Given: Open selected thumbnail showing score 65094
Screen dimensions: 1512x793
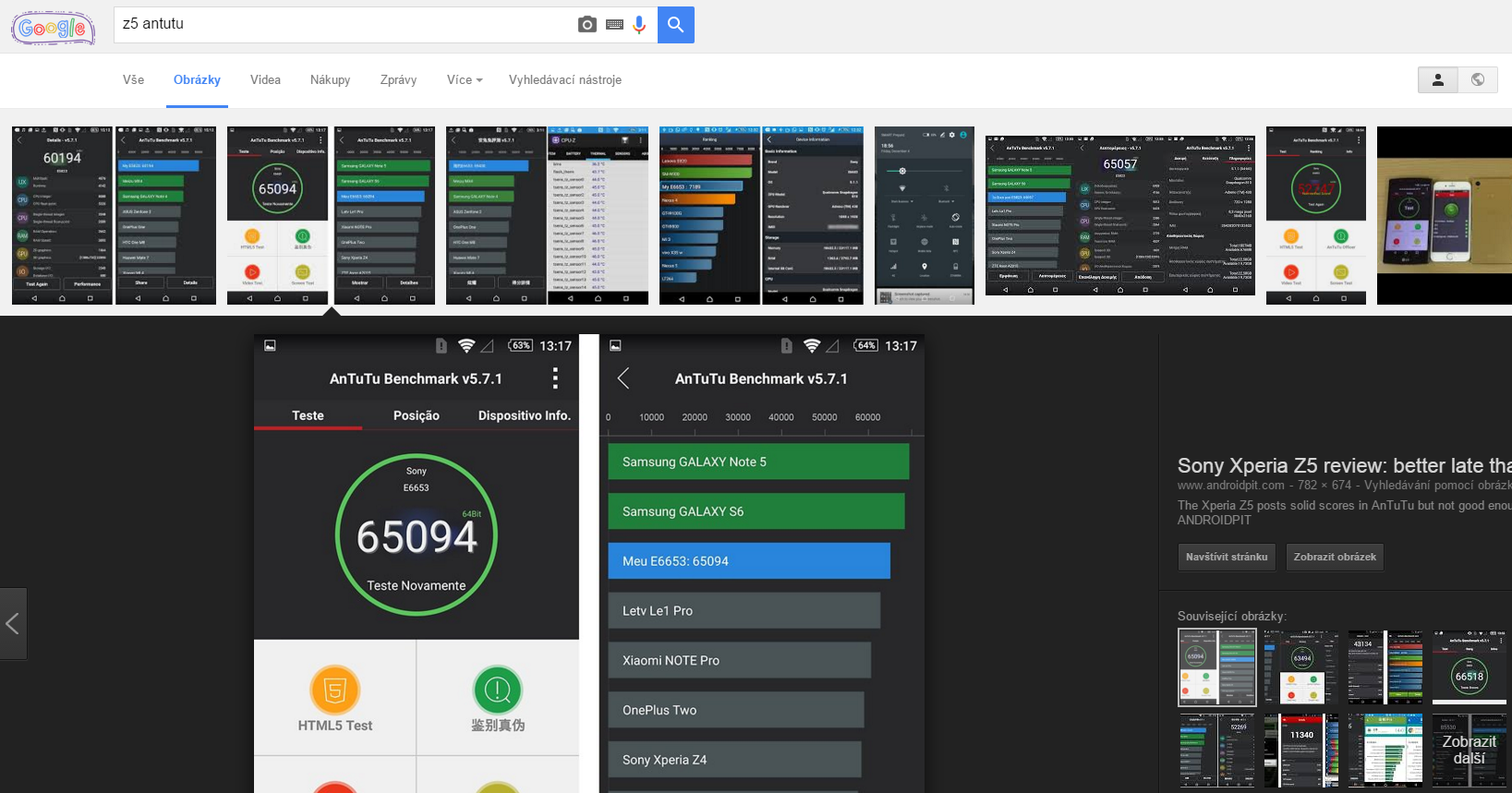Looking at the screenshot, I should (x=331, y=215).
